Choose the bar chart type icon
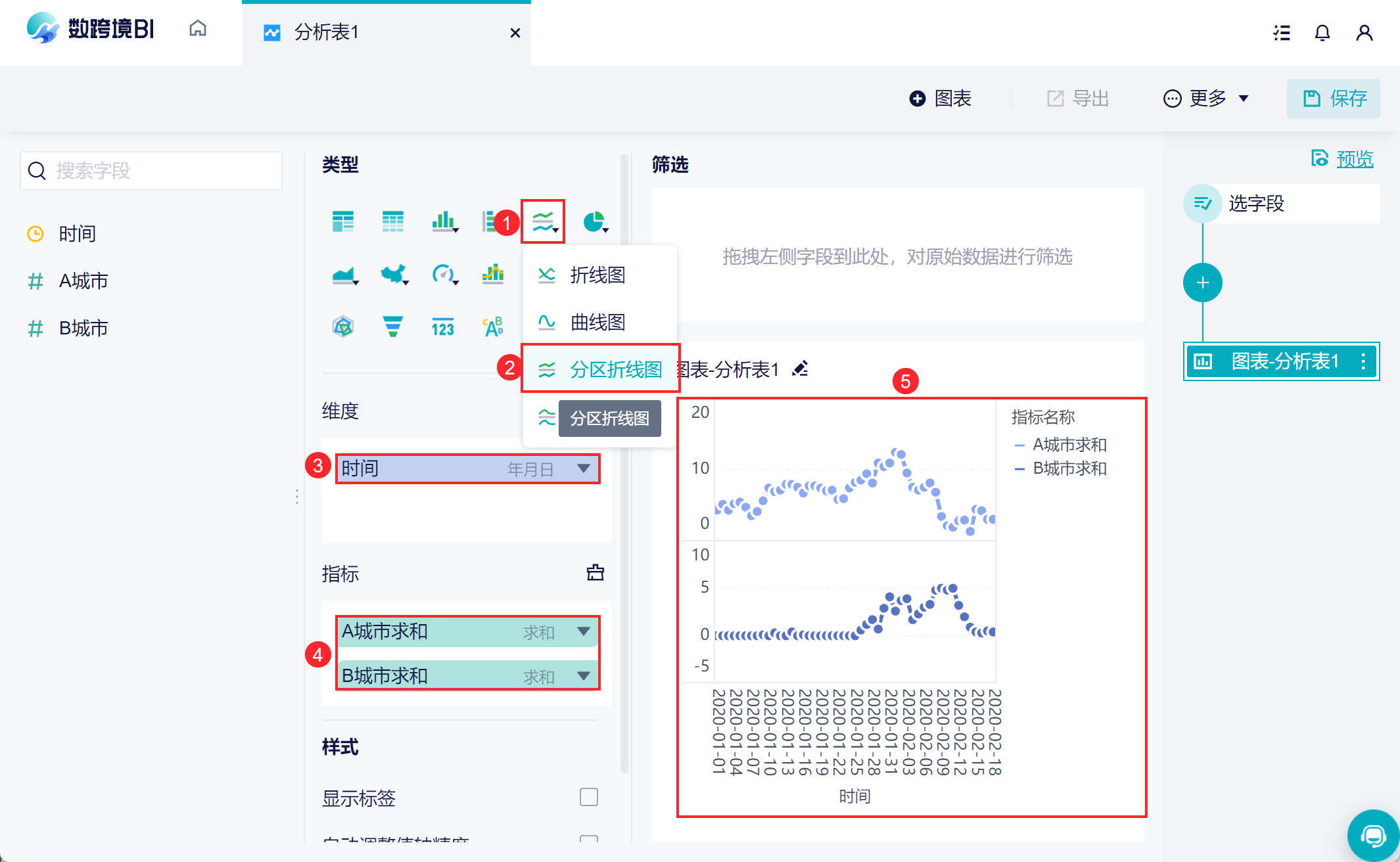This screenshot has width=1400, height=862. [x=444, y=221]
